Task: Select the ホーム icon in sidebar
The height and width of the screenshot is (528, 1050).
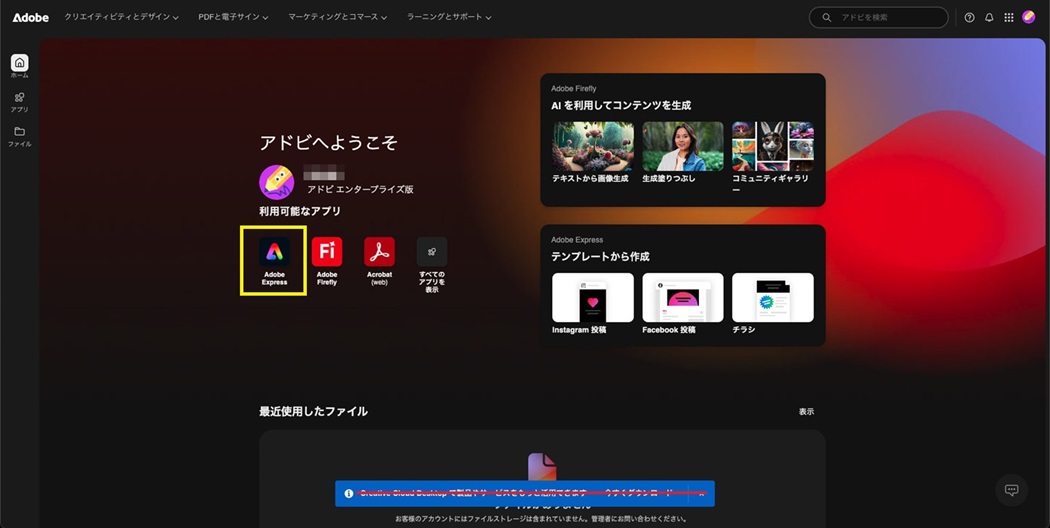Action: 19,63
